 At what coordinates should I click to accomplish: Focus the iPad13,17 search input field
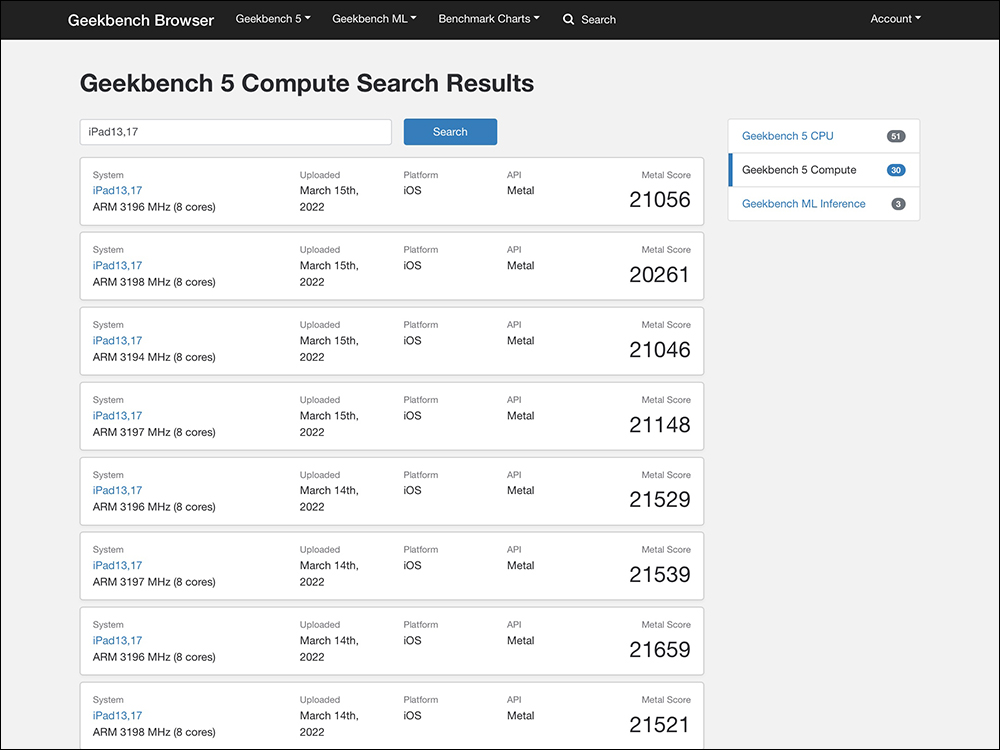point(235,132)
